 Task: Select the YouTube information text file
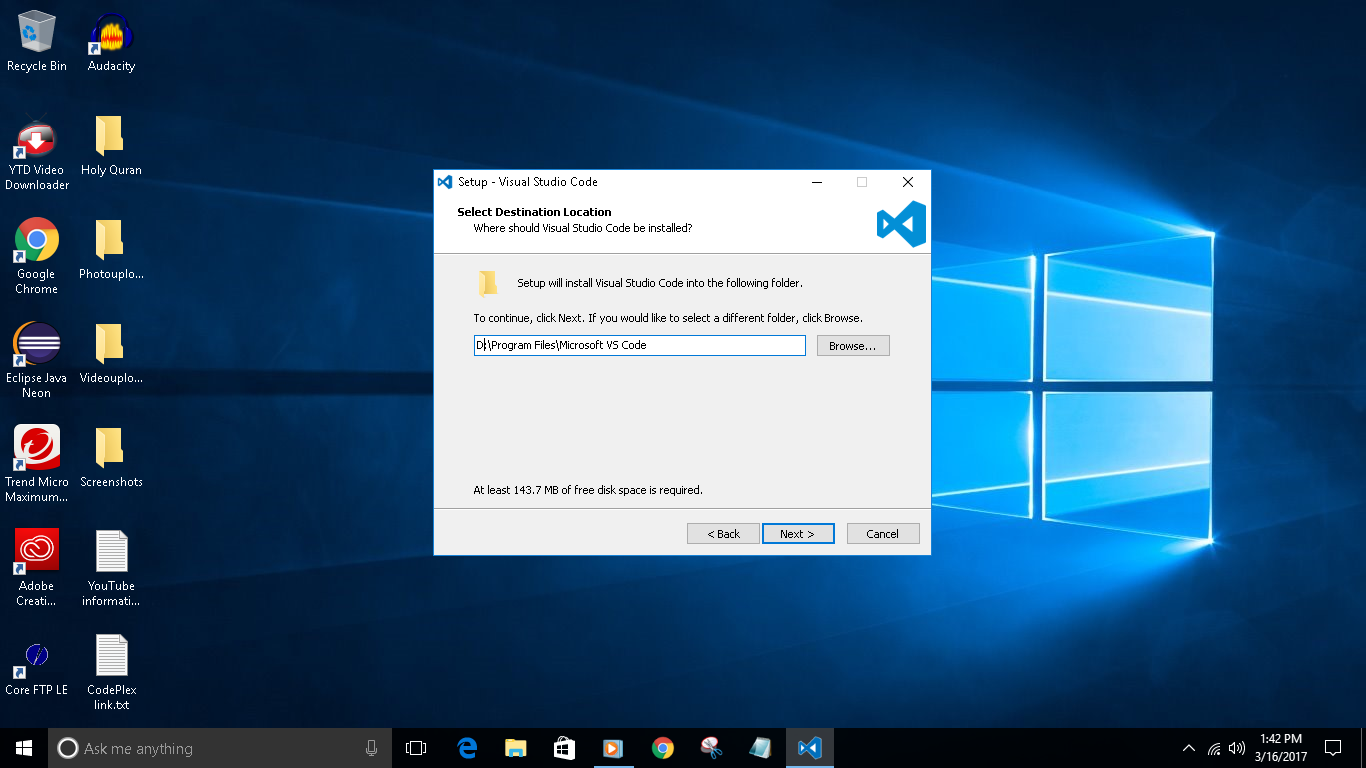111,569
